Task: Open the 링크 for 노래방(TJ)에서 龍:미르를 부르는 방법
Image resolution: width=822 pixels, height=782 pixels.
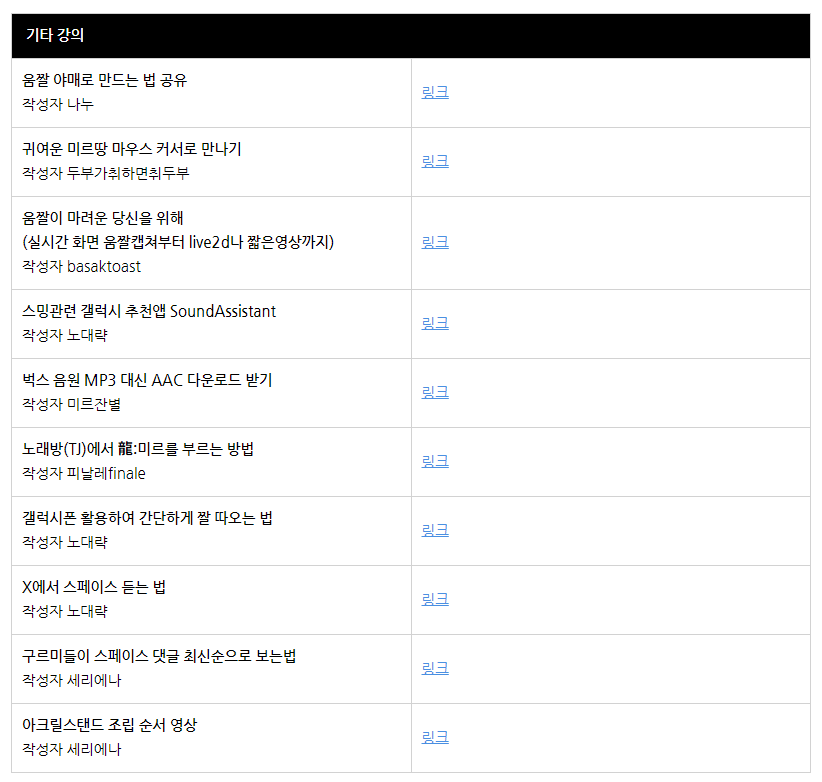Action: (x=435, y=462)
